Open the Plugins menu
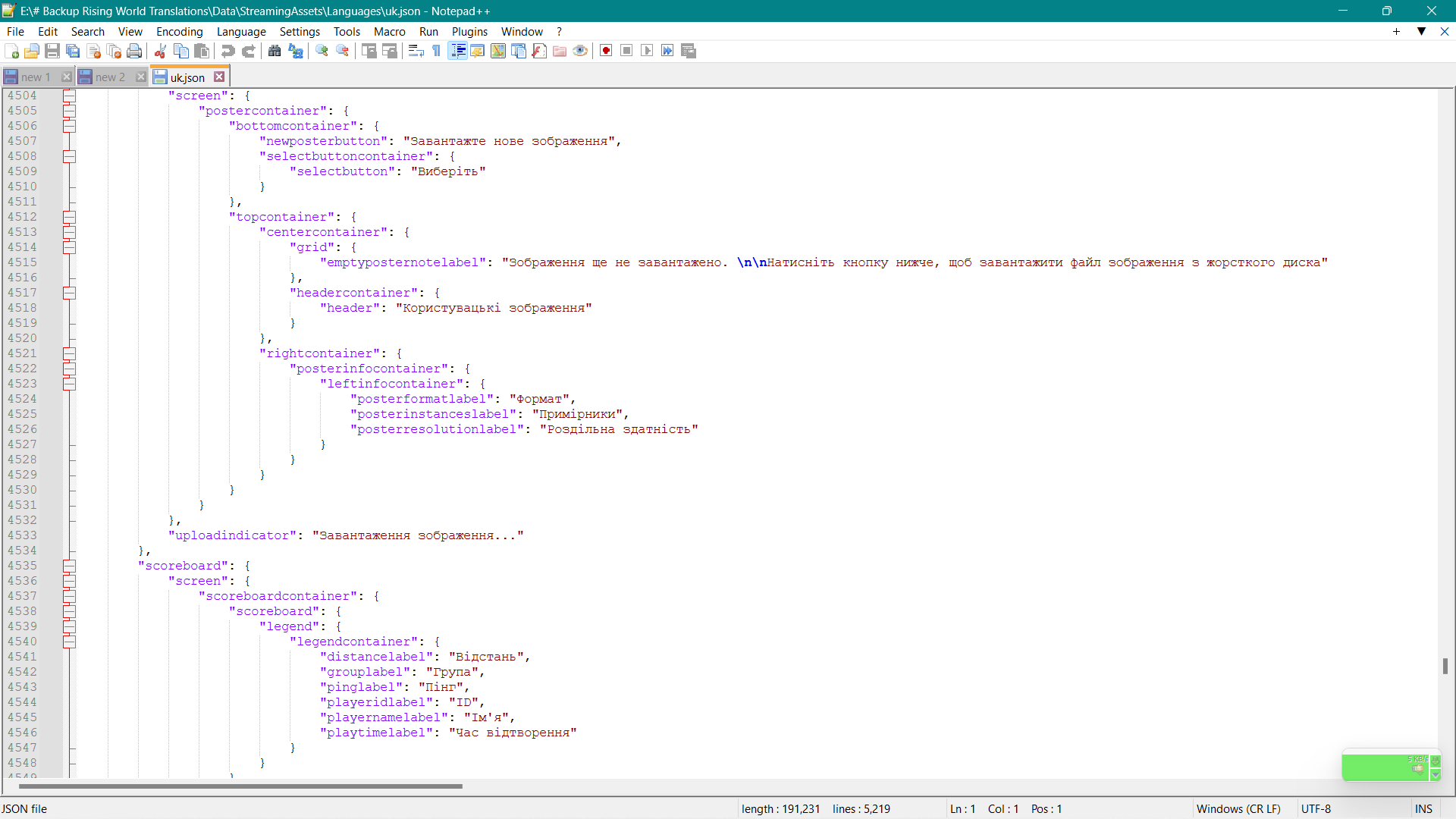This screenshot has height=819, width=1456. point(469,31)
